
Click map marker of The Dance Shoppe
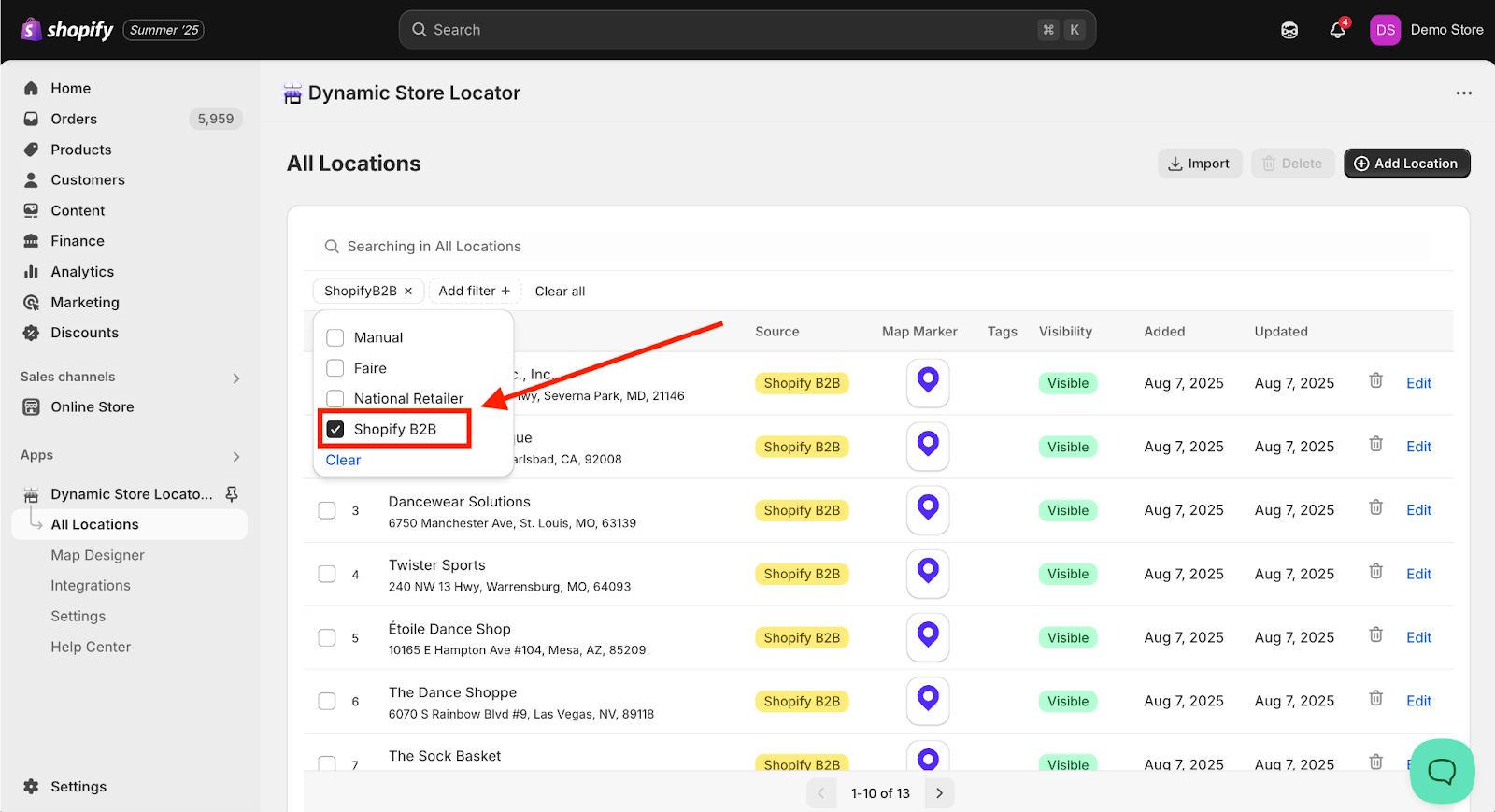(928, 700)
